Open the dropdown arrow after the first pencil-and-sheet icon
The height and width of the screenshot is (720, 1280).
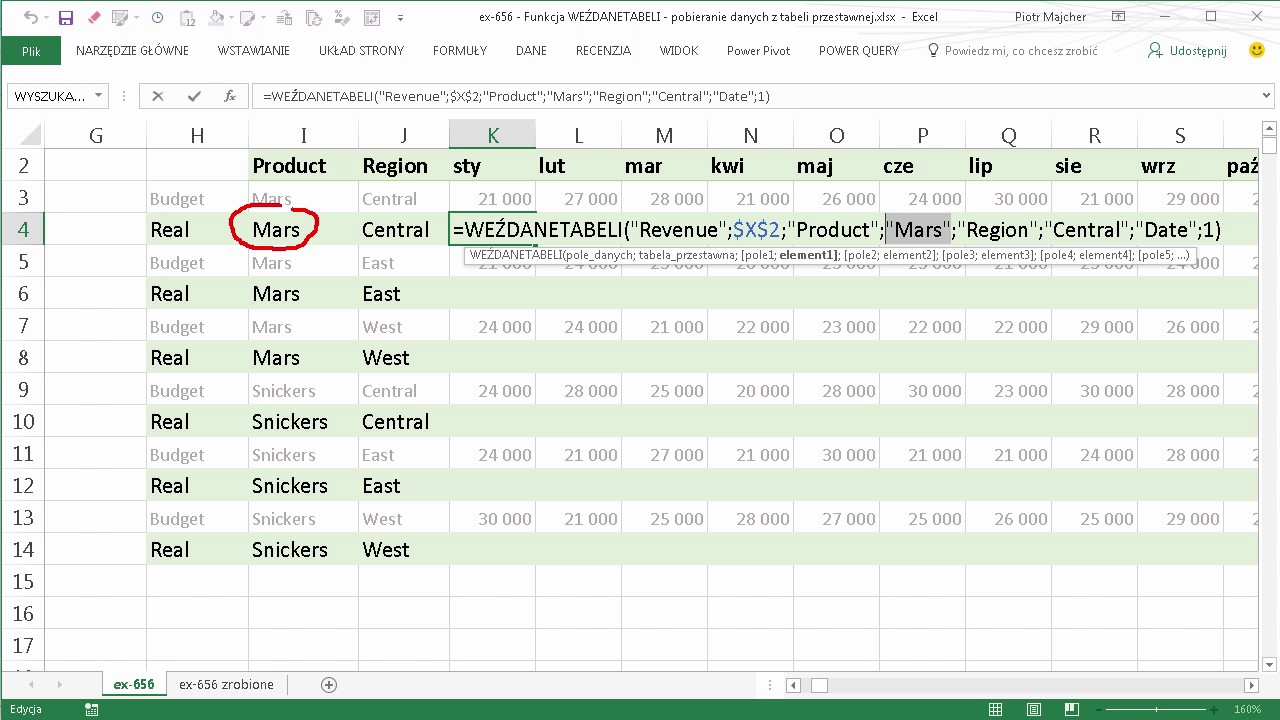139,18
